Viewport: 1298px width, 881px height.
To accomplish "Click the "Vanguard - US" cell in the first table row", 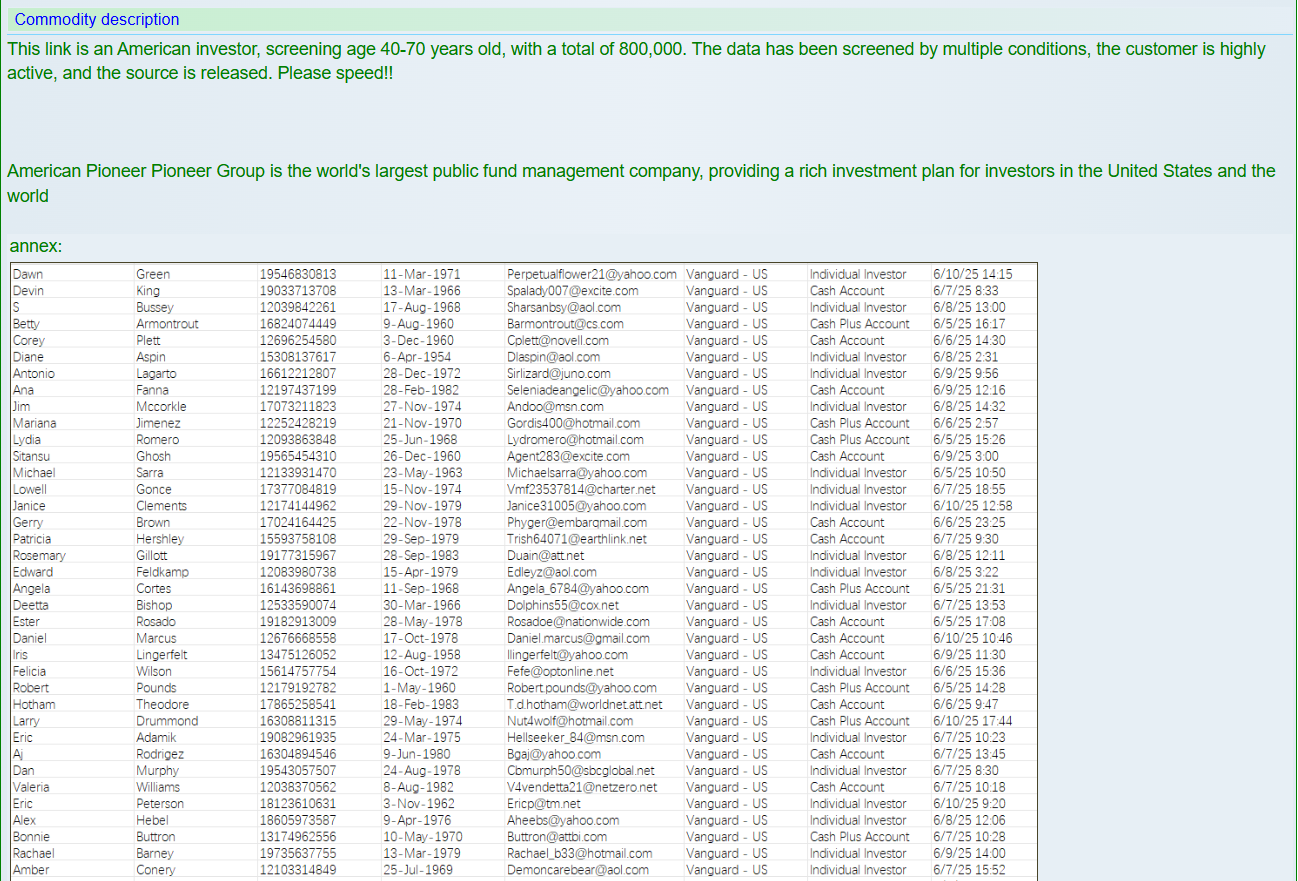I will [x=727, y=274].
